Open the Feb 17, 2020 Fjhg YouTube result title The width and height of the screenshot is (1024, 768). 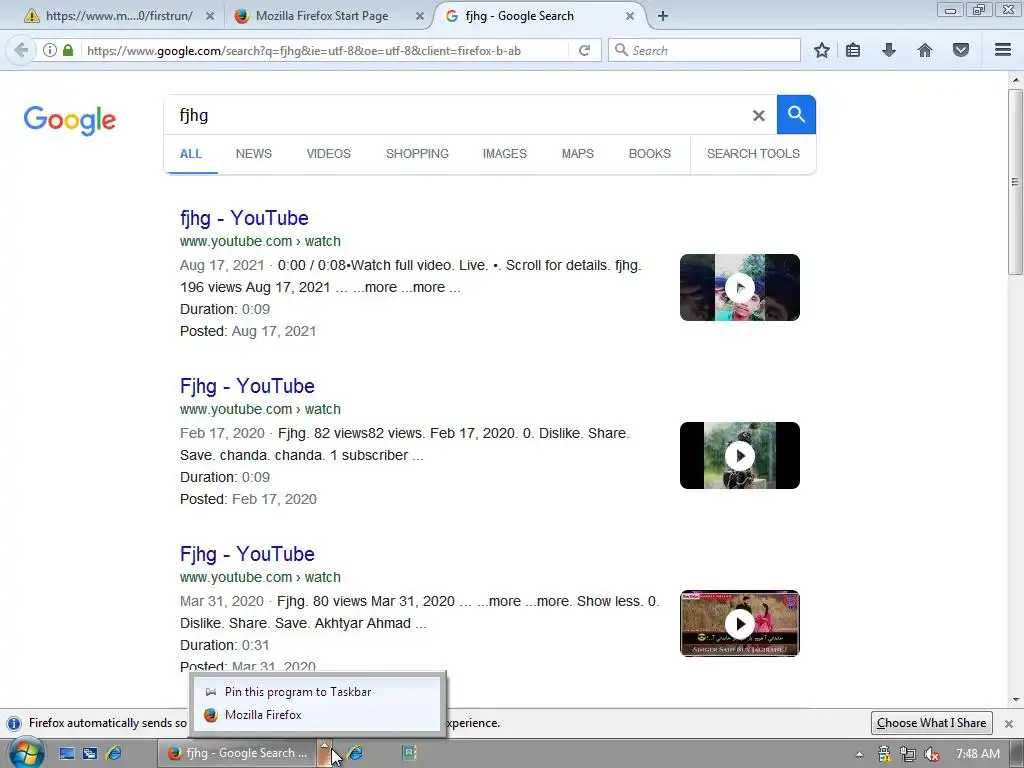[247, 386]
